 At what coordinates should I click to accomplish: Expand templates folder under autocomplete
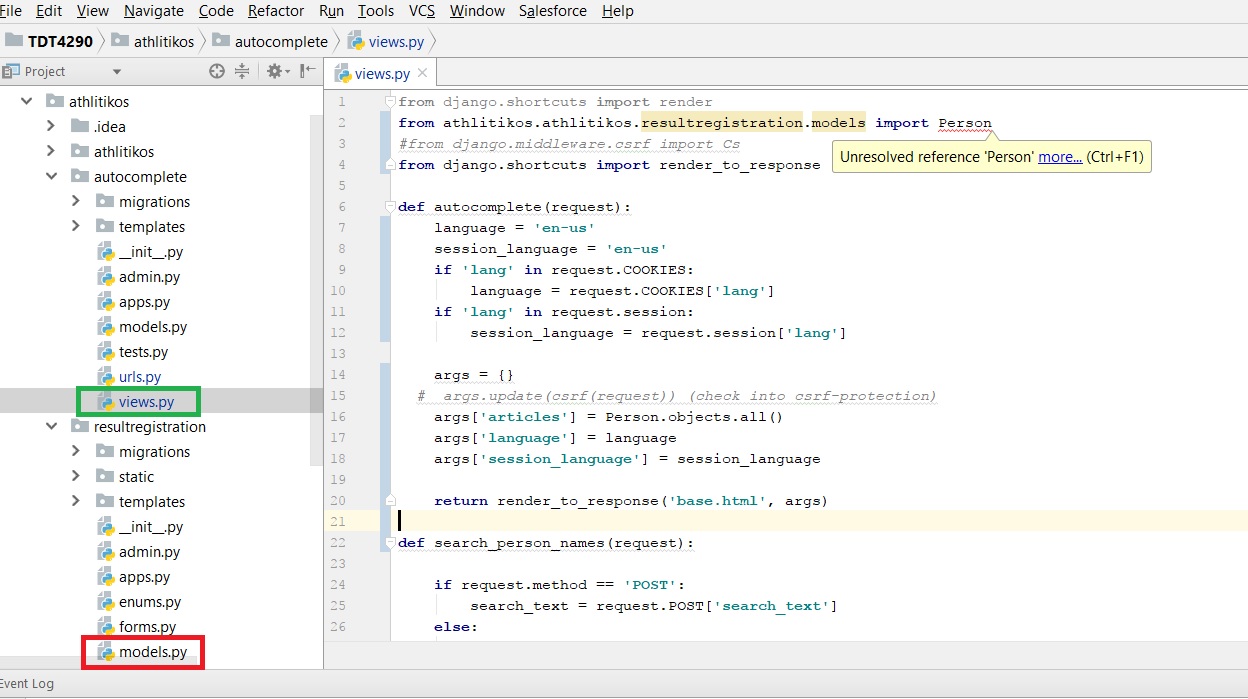[x=76, y=226]
